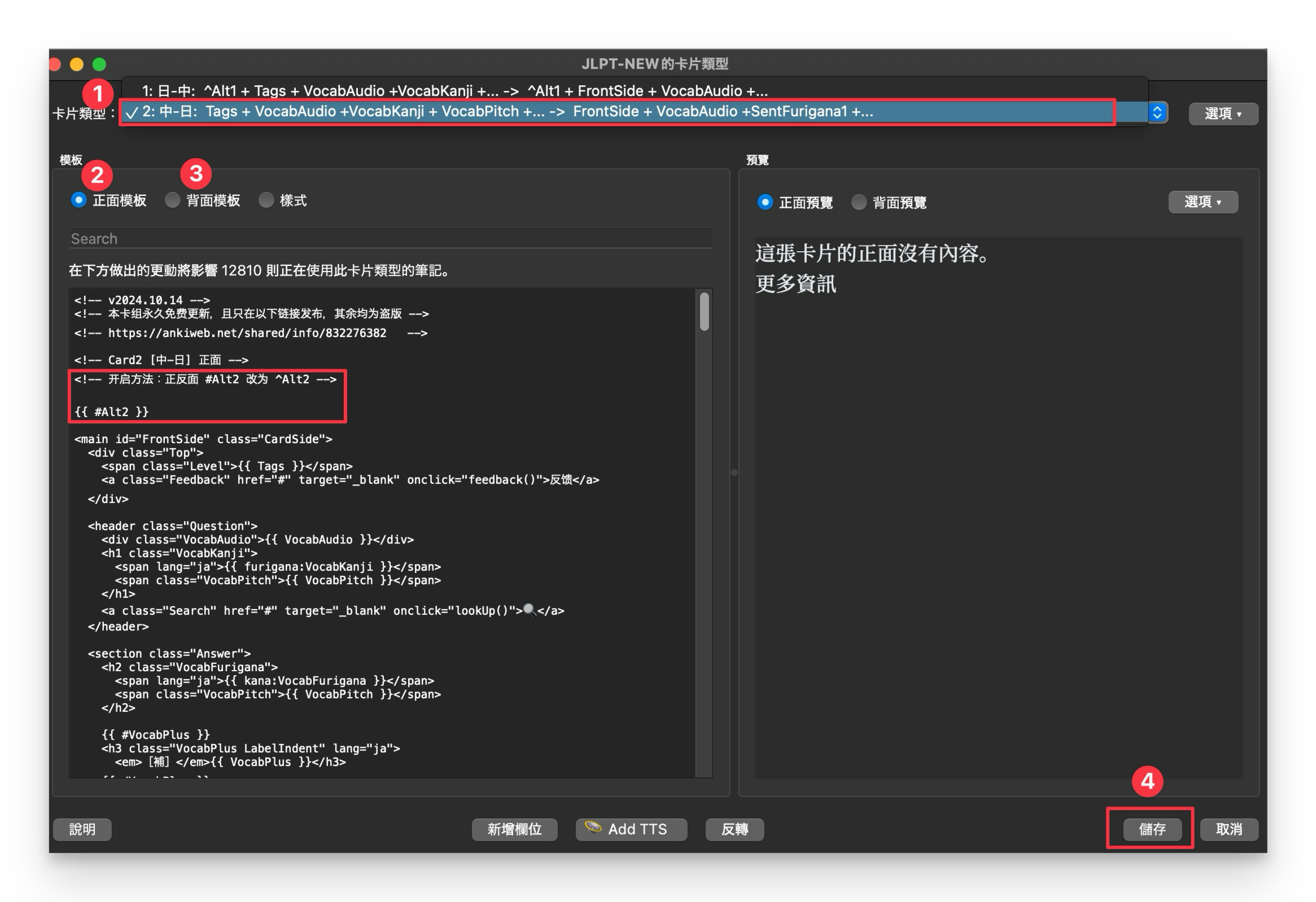Select the 正面模板 radio button
Image resolution: width=1316 pixels, height=902 pixels.
[78, 200]
